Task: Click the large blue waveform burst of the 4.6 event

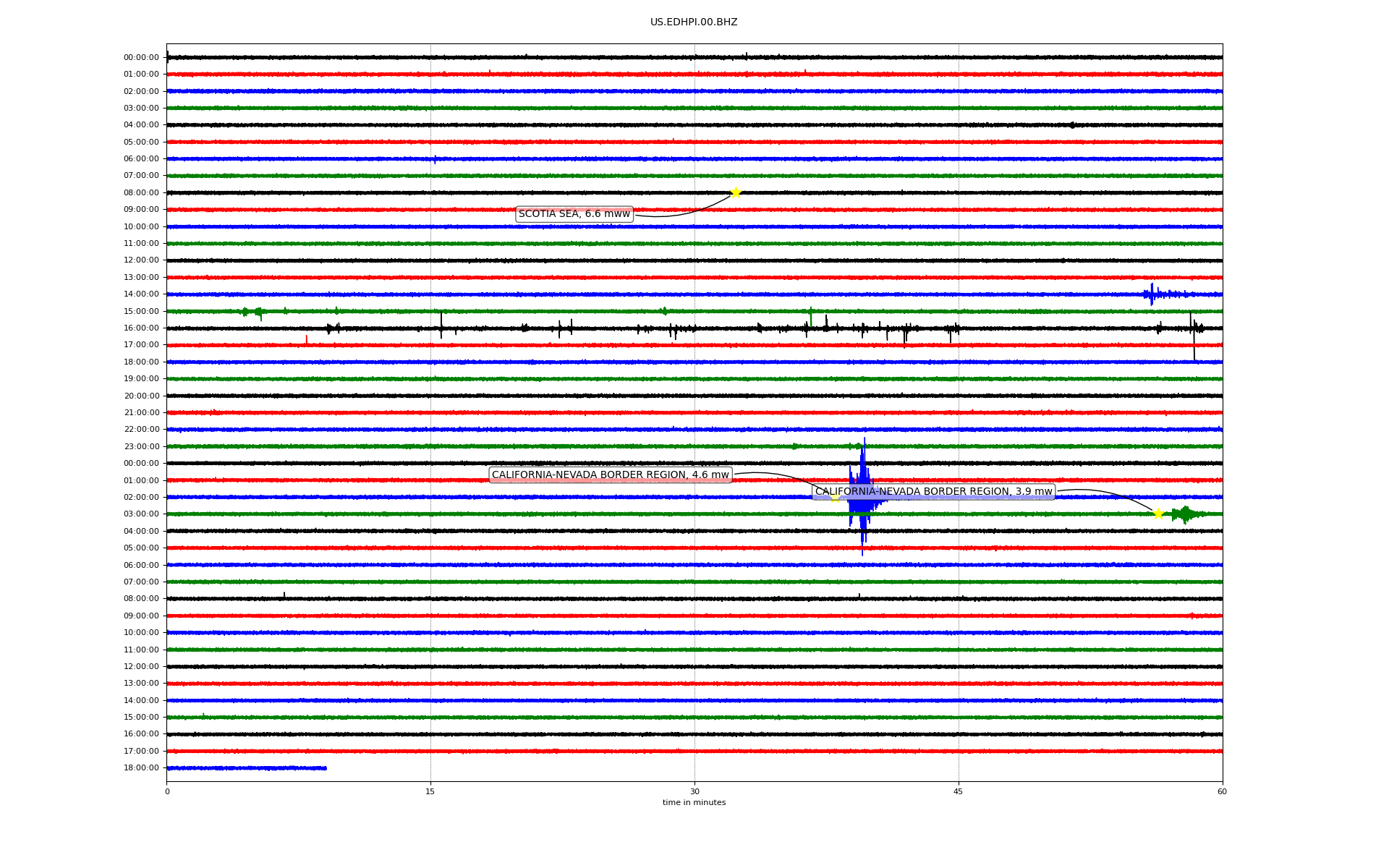Action: (x=863, y=497)
